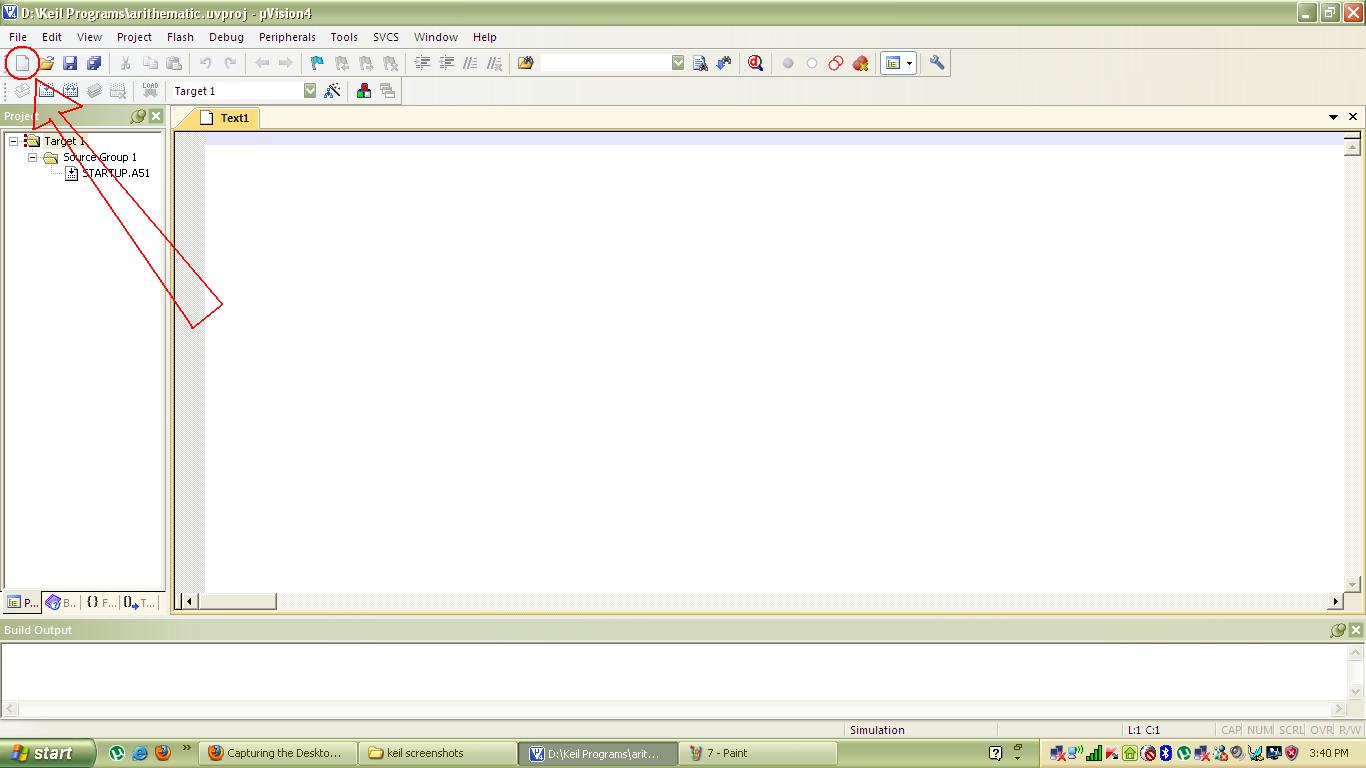Open Manage Multi-Project Workspace icon

(x=388, y=91)
